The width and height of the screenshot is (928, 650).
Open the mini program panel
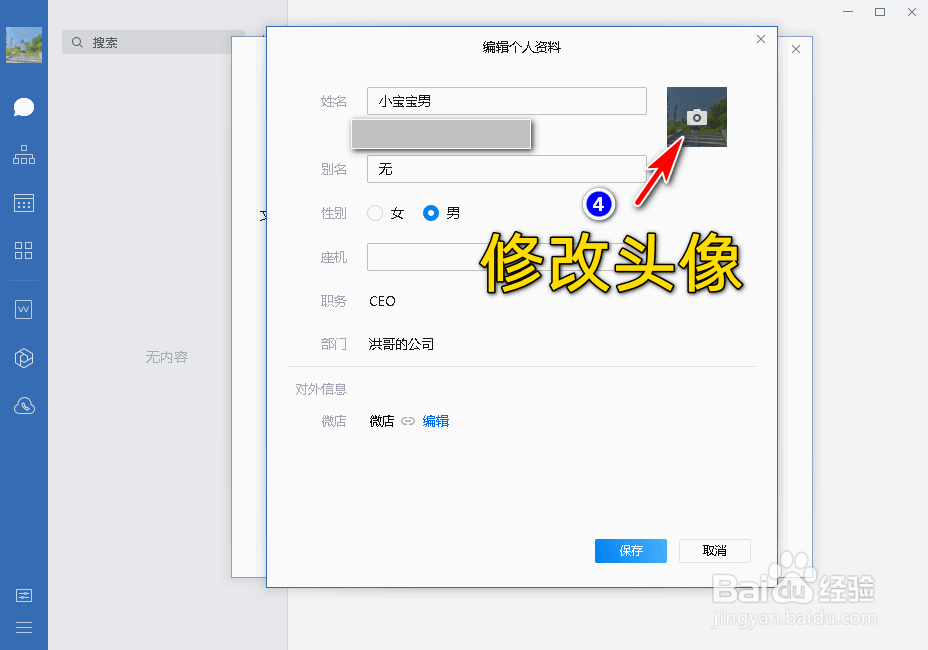[x=24, y=358]
